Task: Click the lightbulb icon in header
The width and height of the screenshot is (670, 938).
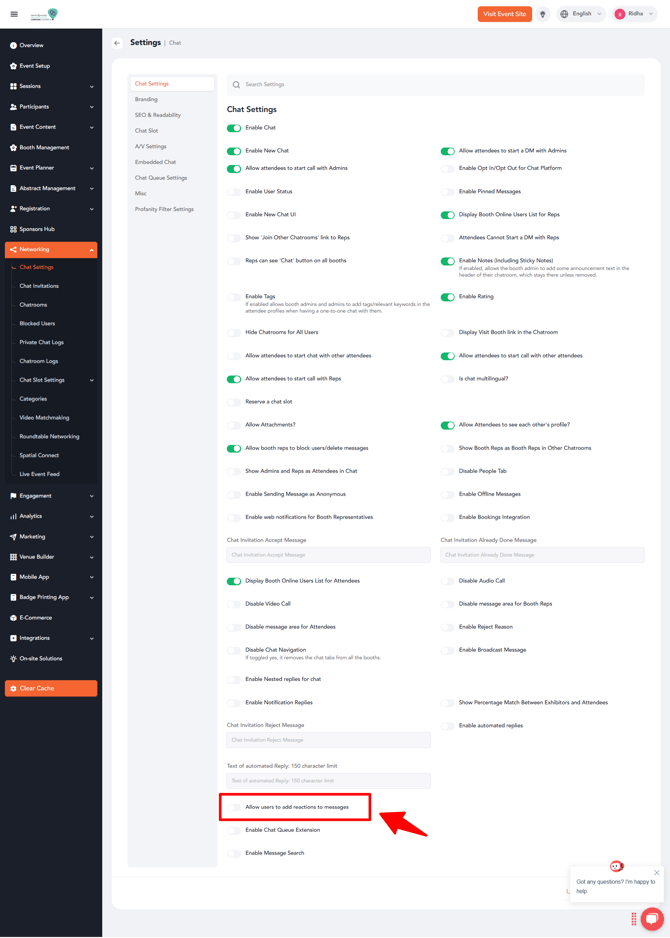Action: pyautogui.click(x=543, y=14)
